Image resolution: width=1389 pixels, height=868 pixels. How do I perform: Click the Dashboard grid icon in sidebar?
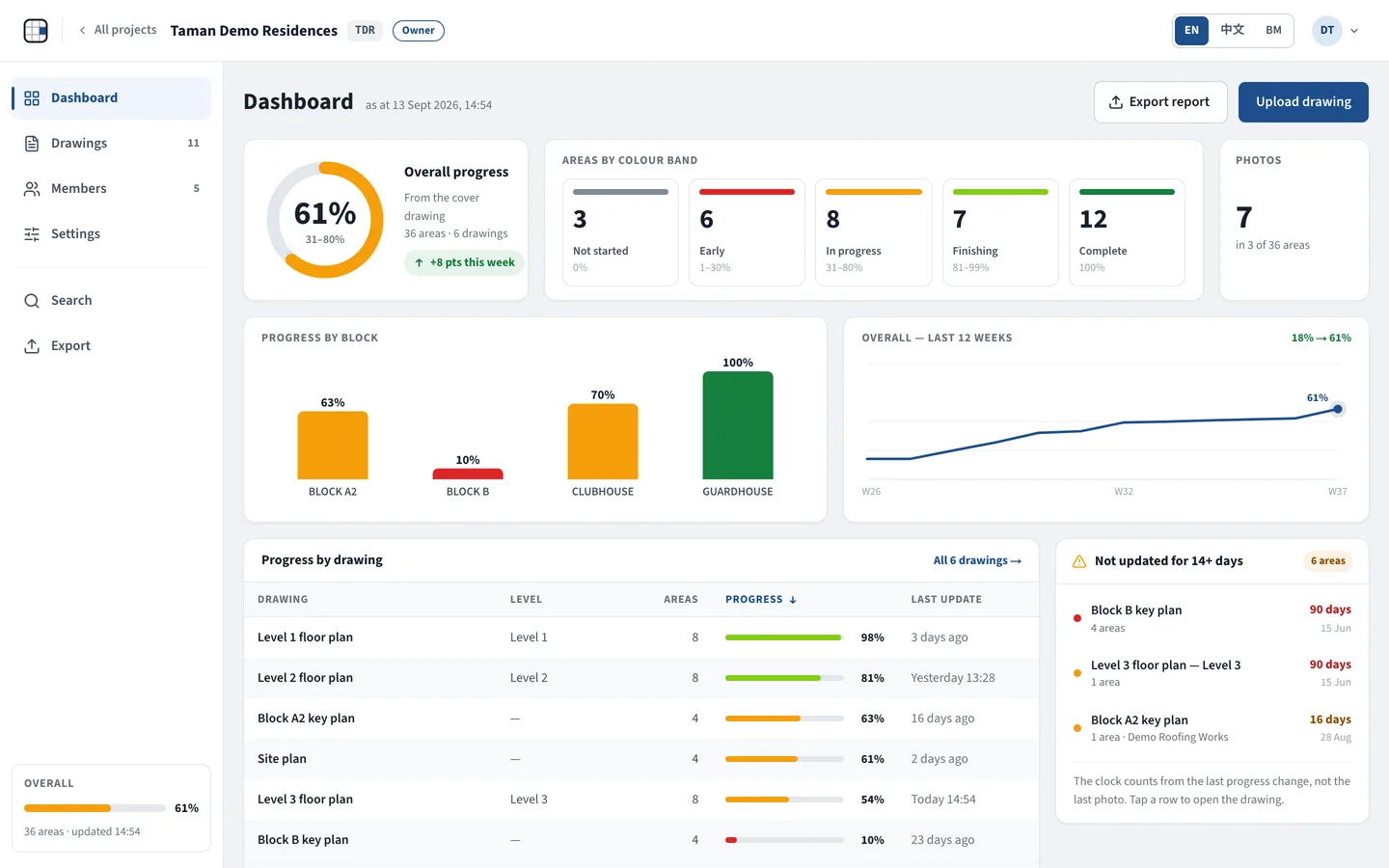click(x=32, y=98)
